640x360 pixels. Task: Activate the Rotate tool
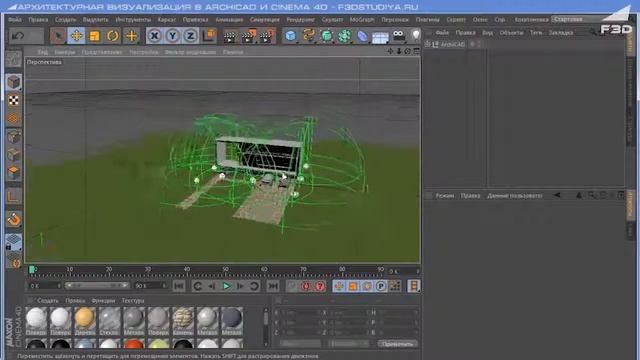coord(113,36)
